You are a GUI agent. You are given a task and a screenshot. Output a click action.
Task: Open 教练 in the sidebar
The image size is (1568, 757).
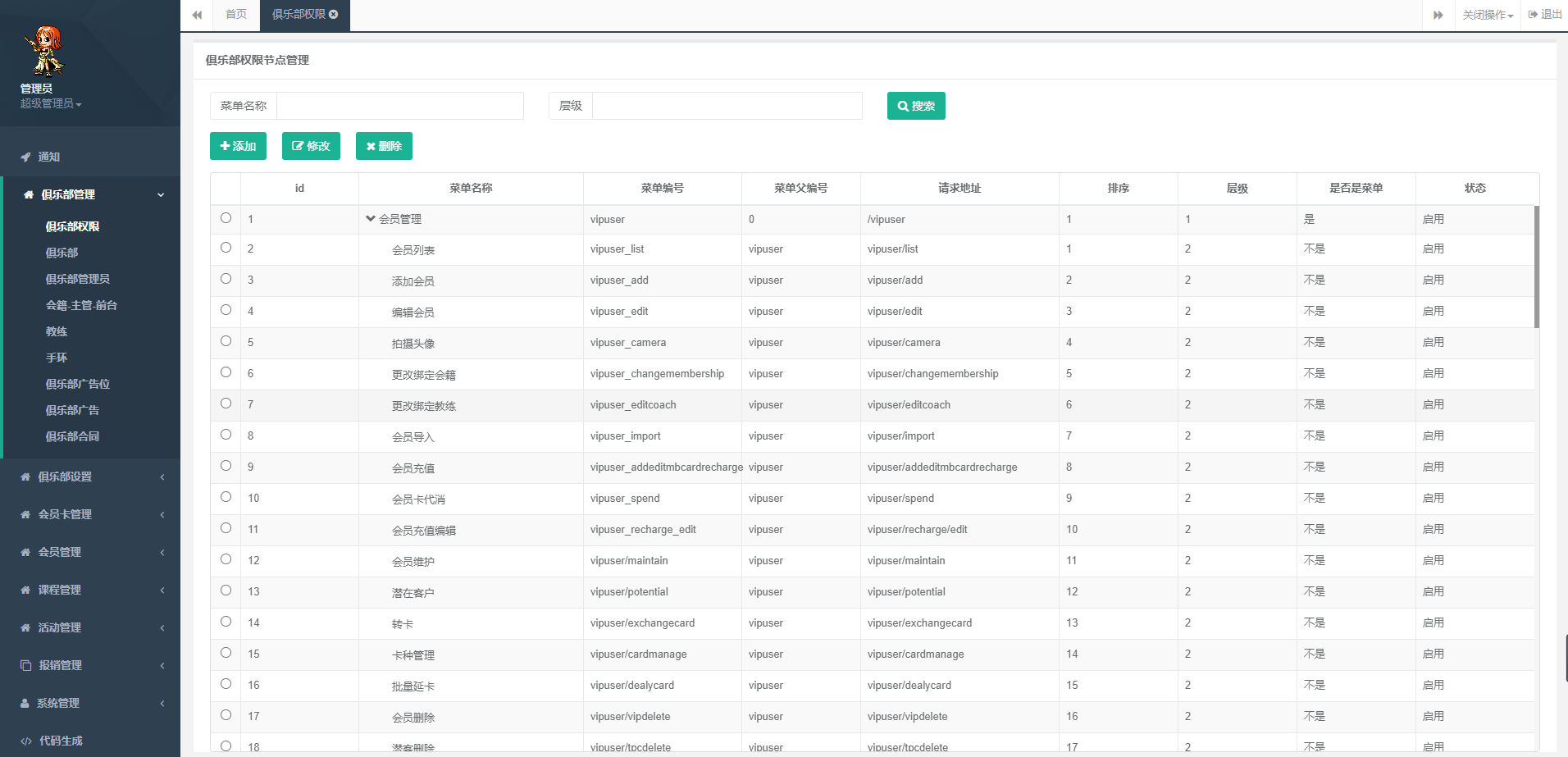57,331
